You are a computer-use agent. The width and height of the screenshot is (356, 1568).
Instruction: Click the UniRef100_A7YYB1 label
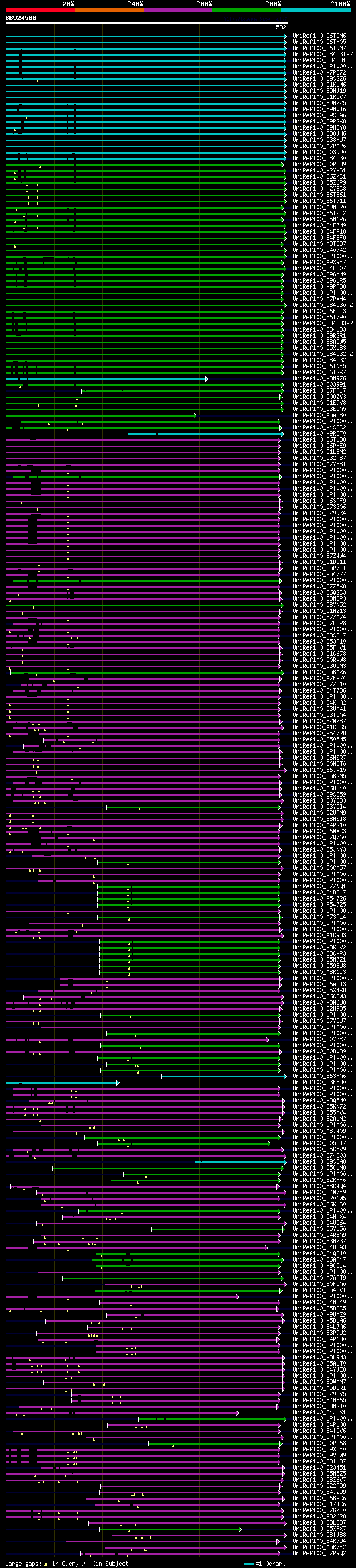[x=319, y=464]
